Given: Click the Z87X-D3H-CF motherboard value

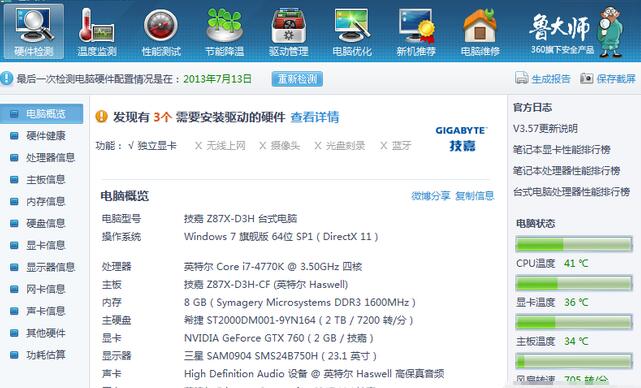Looking at the screenshot, I should click(266, 285).
